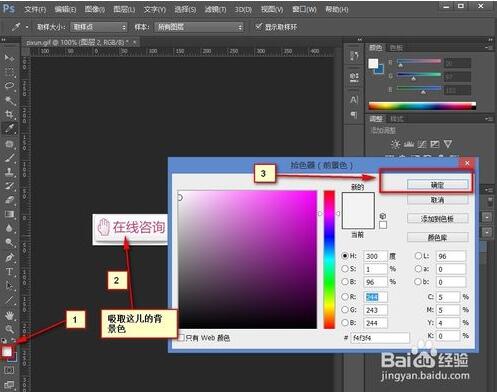Select the Line shape tool
The height and width of the screenshot is (392, 497).
tap(9, 300)
